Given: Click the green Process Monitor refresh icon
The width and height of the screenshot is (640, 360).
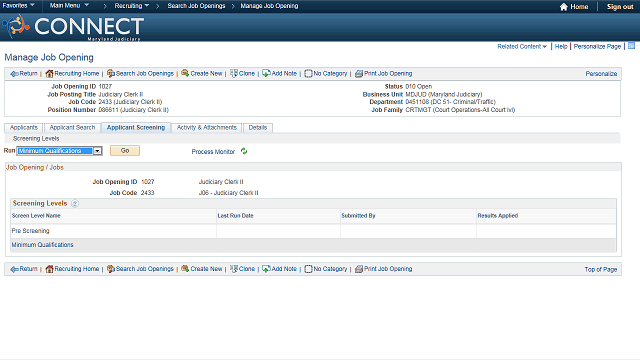Looking at the screenshot, I should tap(244, 151).
